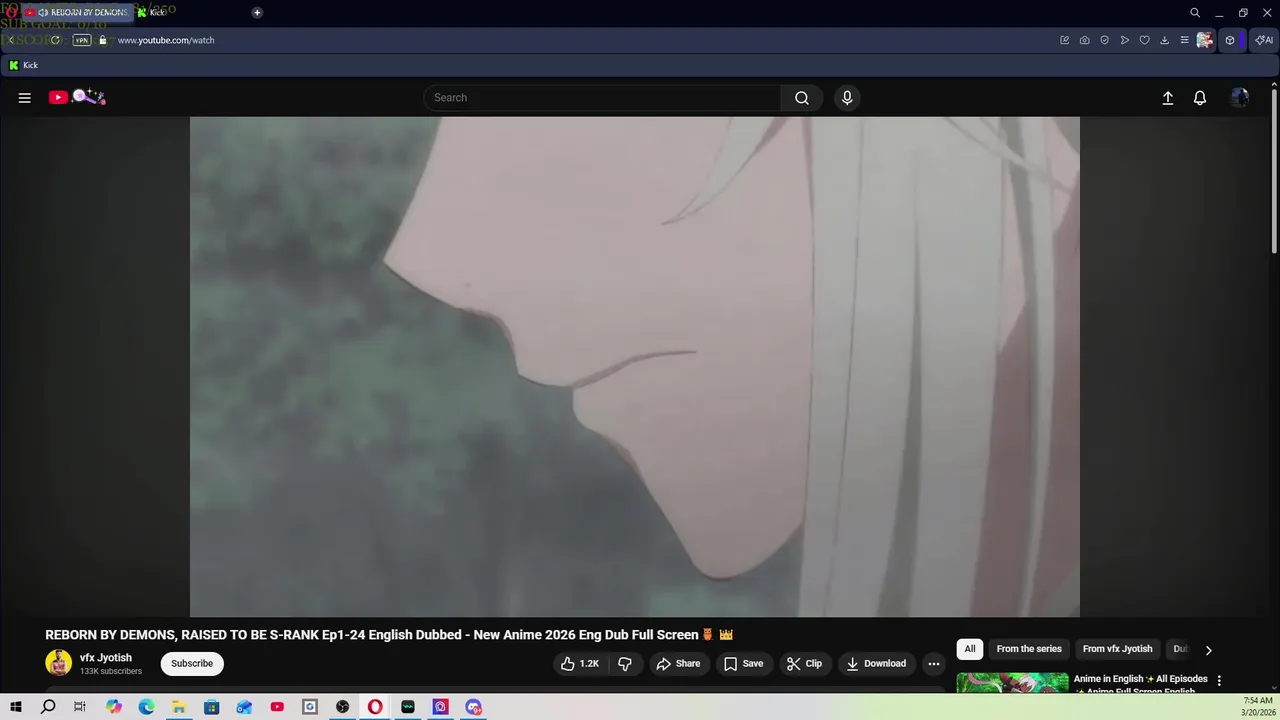The image size is (1280, 720).
Task: Open a new browser tab
Action: pyautogui.click(x=257, y=12)
